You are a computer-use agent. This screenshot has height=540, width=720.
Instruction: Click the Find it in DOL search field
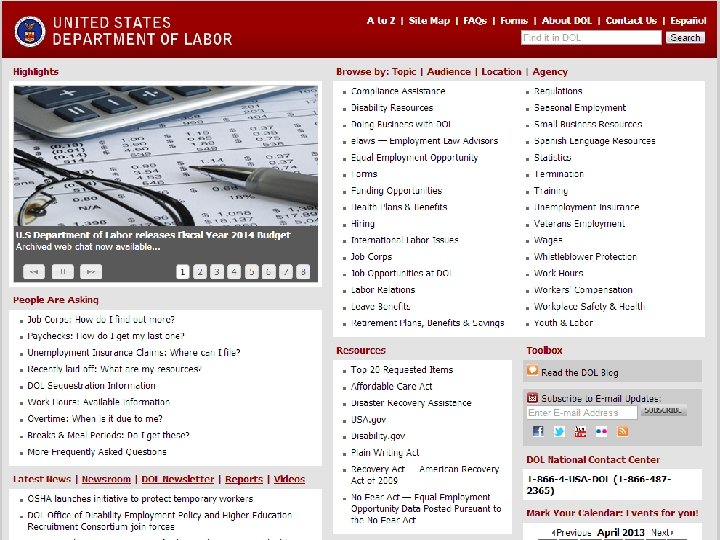(591, 38)
